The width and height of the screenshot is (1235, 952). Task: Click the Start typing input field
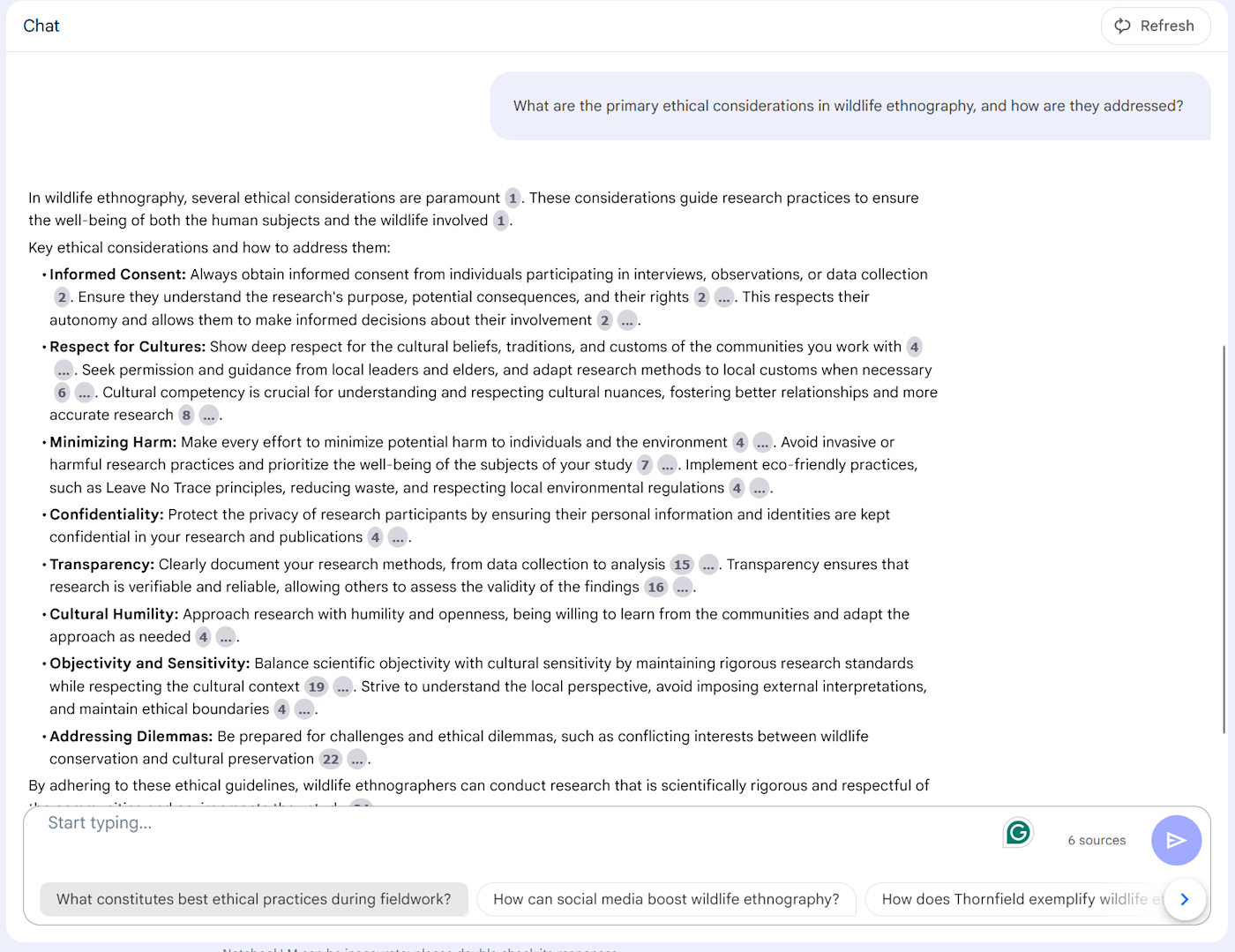[512, 823]
